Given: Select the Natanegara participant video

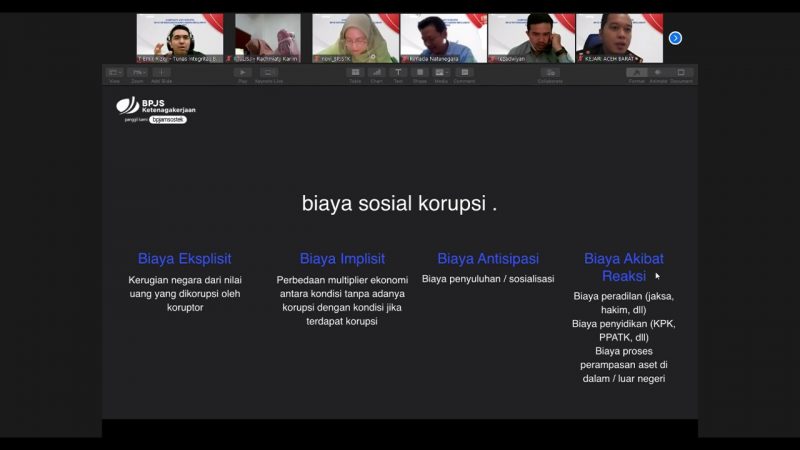Looking at the screenshot, I should click(x=443, y=38).
